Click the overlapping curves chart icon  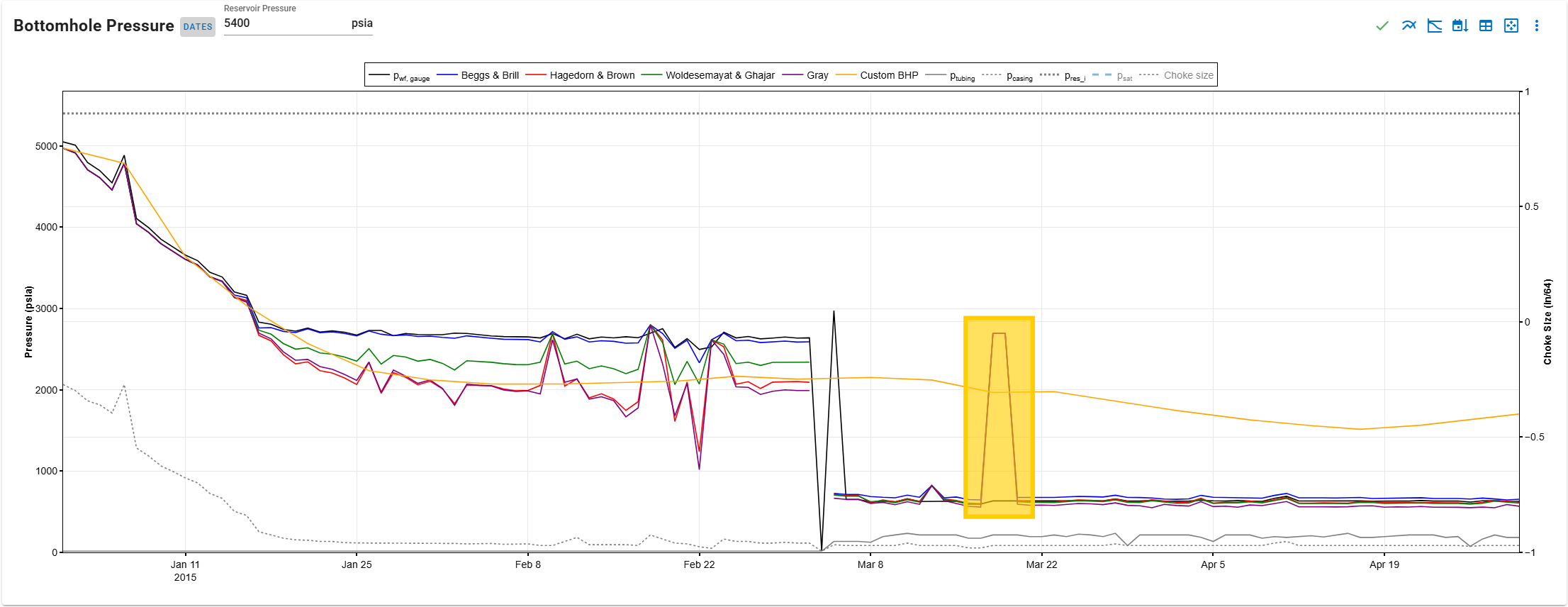(1409, 26)
